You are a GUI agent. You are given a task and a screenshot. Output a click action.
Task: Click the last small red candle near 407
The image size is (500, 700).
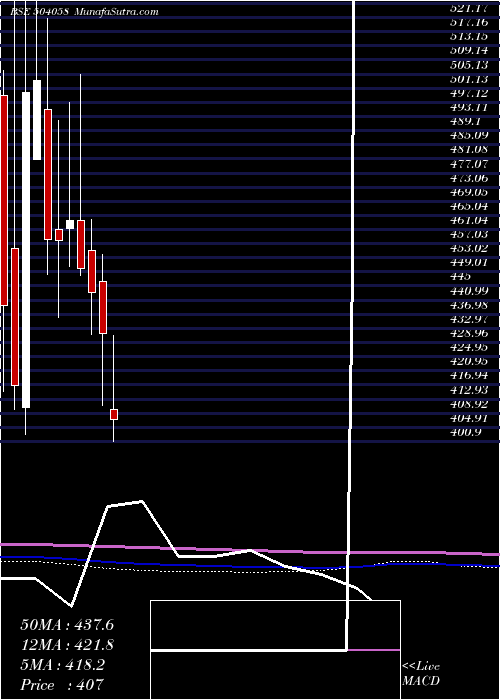[114, 414]
